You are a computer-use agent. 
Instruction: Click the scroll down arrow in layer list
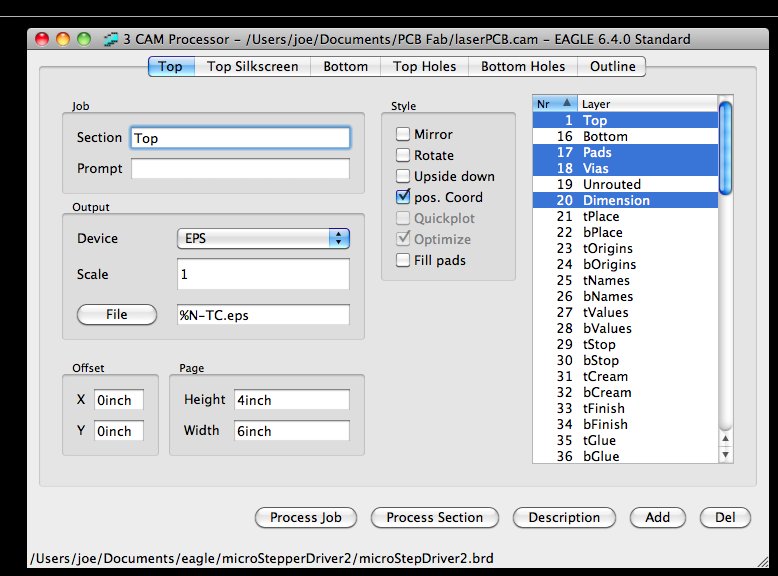(725, 454)
